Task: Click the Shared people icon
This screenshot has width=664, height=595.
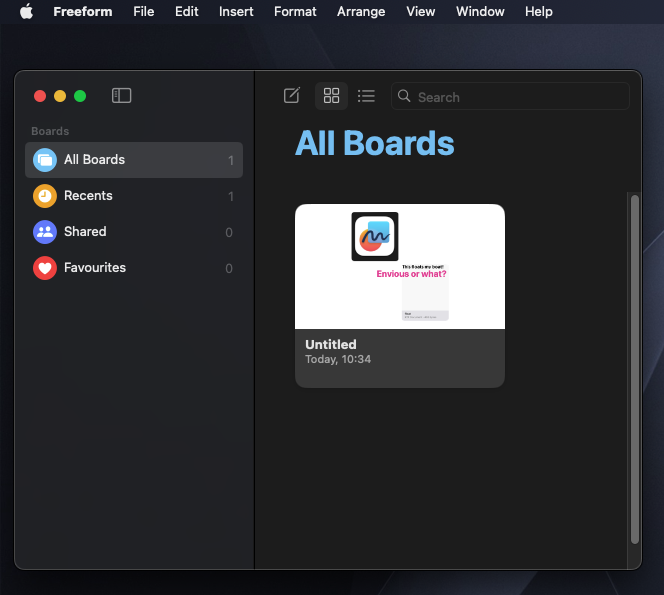Action: click(45, 232)
